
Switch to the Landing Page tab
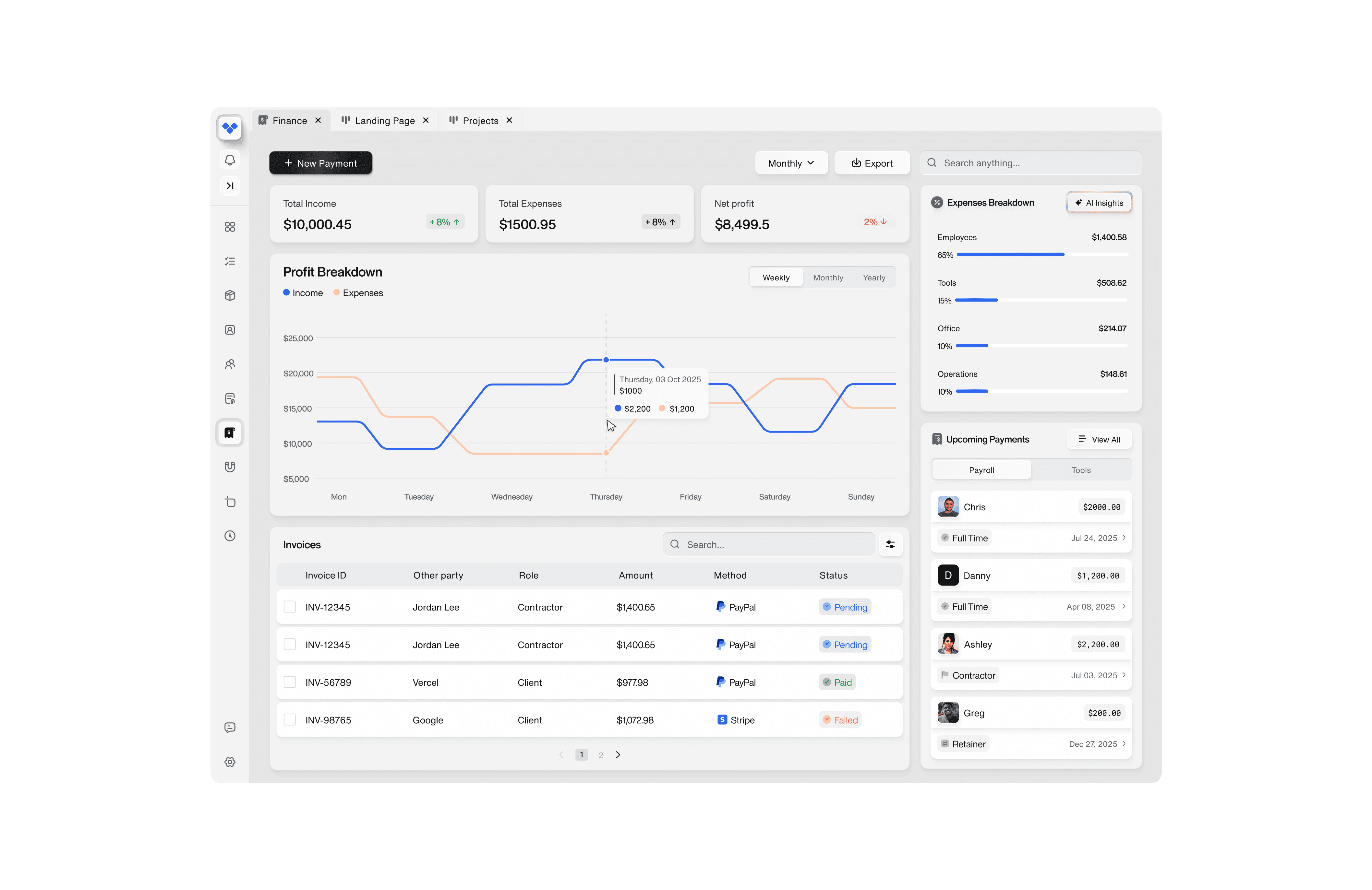pyautogui.click(x=384, y=121)
